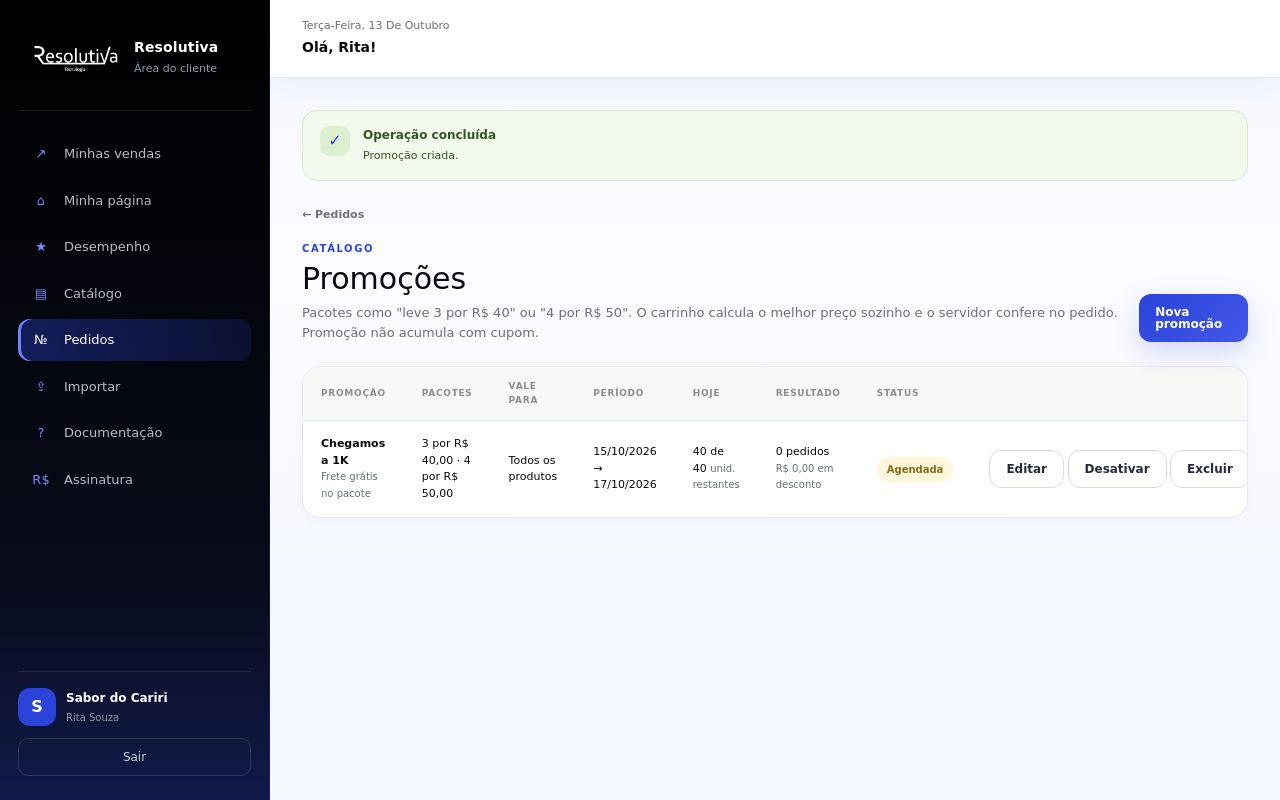This screenshot has height=800, width=1280.
Task: Click the Sair button
Action: point(135,757)
